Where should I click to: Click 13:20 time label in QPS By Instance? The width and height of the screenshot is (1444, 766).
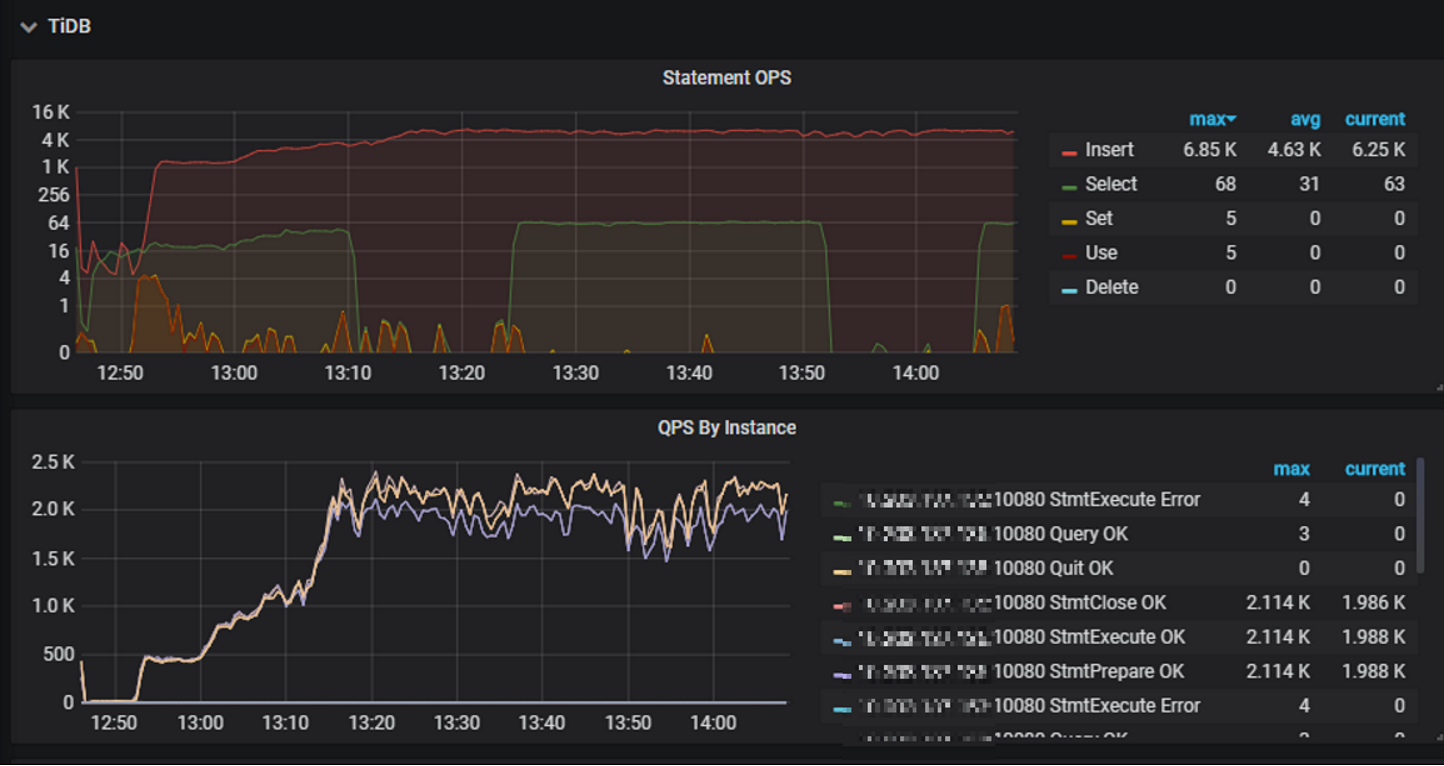[x=371, y=723]
